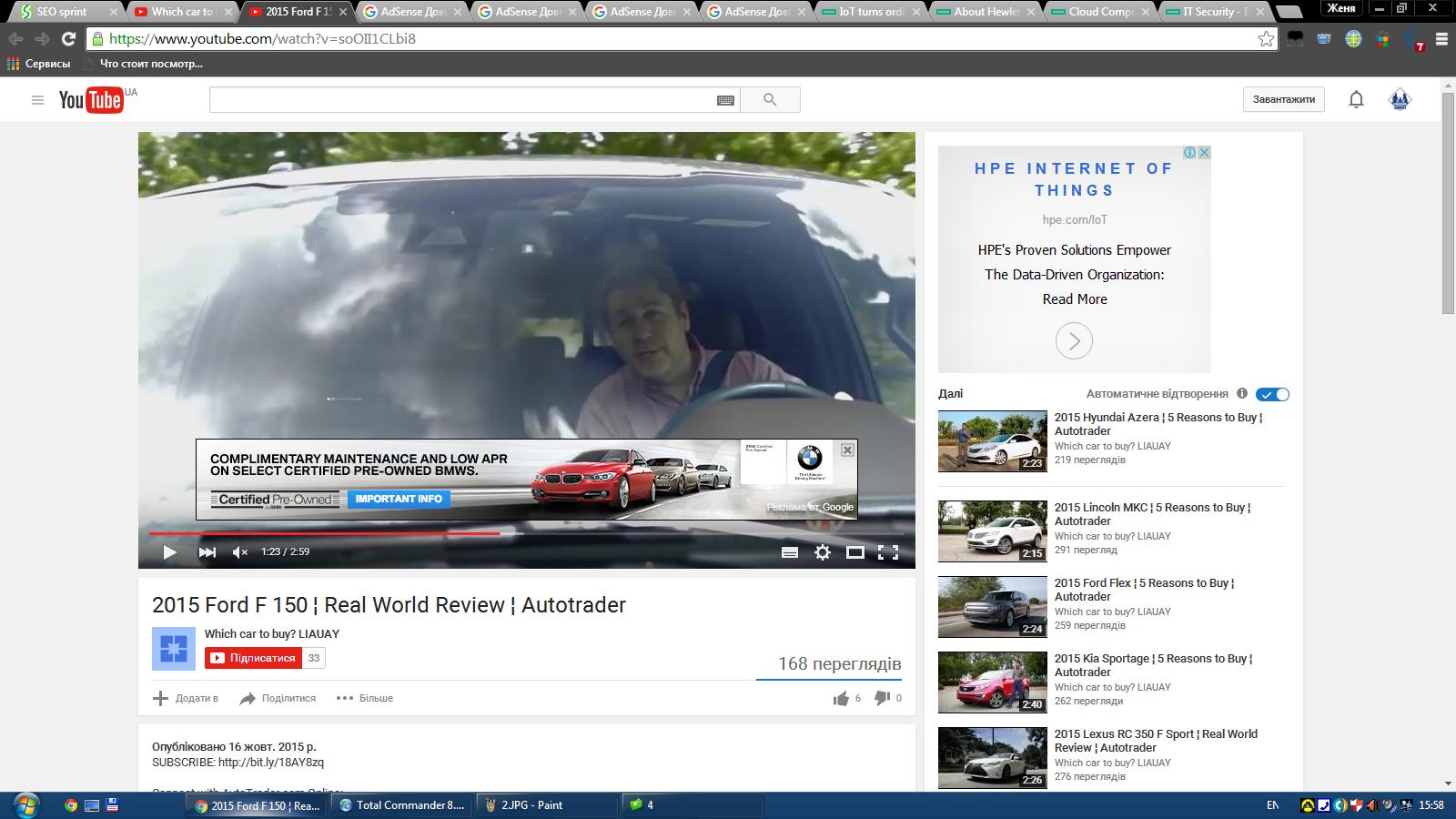Screen dimensions: 1456x819
Task: Unmute the video player volume
Action: (x=240, y=551)
